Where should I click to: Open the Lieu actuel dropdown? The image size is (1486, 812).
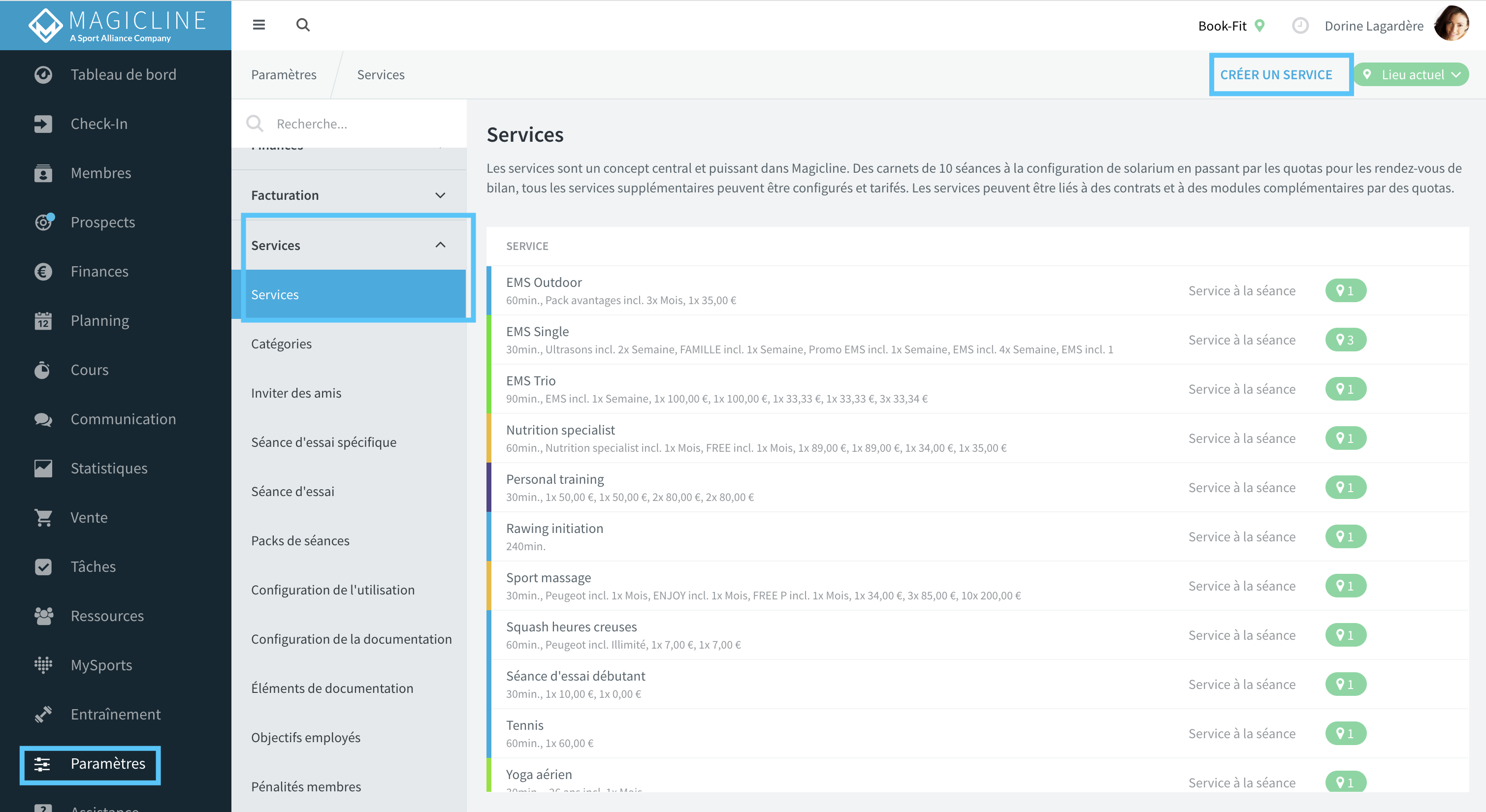tap(1411, 75)
